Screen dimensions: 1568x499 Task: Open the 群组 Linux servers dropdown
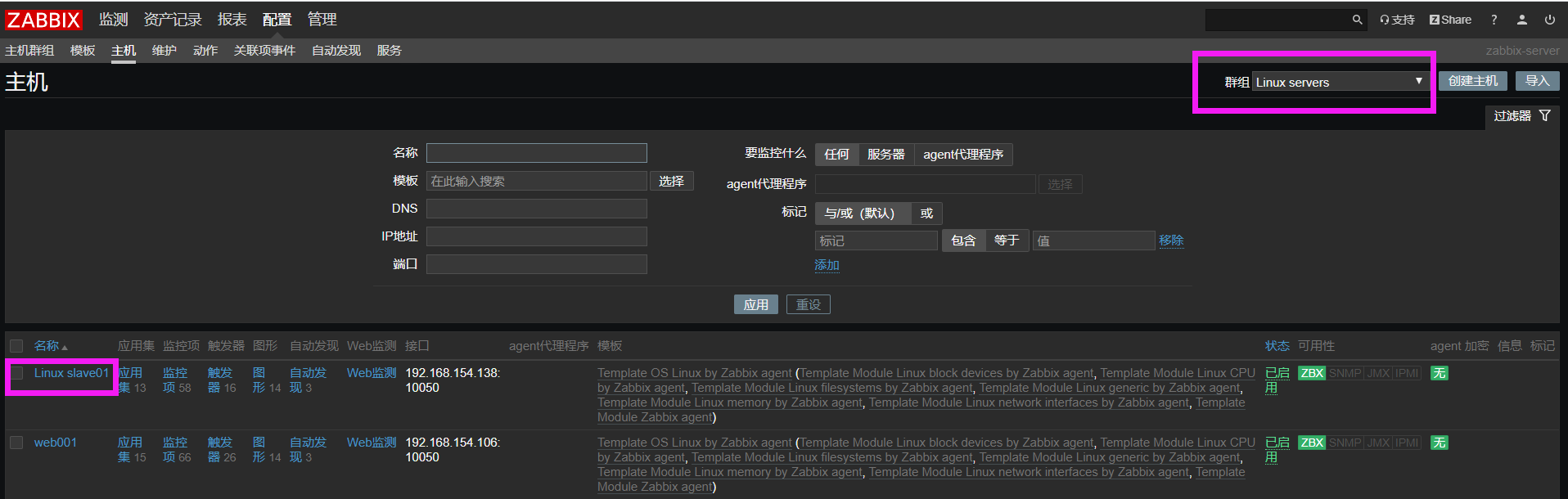pyautogui.click(x=1340, y=82)
